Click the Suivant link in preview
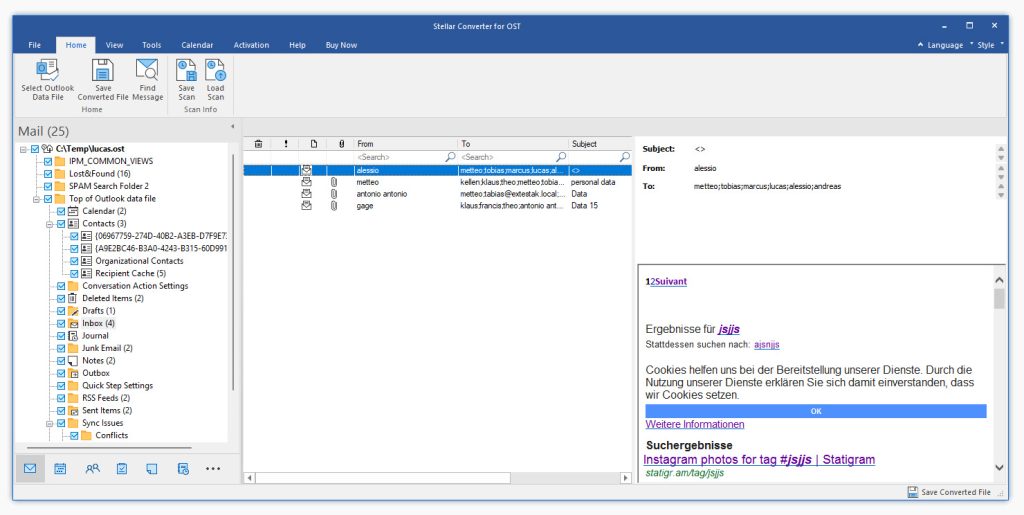Image resolution: width=1024 pixels, height=515 pixels. [x=669, y=282]
